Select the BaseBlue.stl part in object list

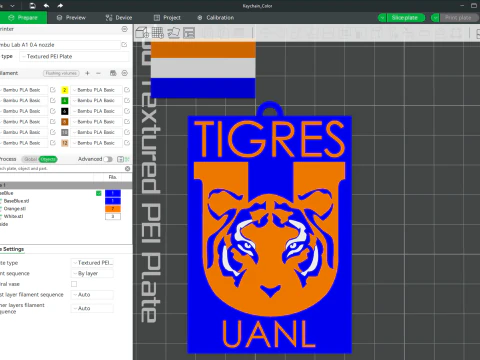tap(16, 201)
